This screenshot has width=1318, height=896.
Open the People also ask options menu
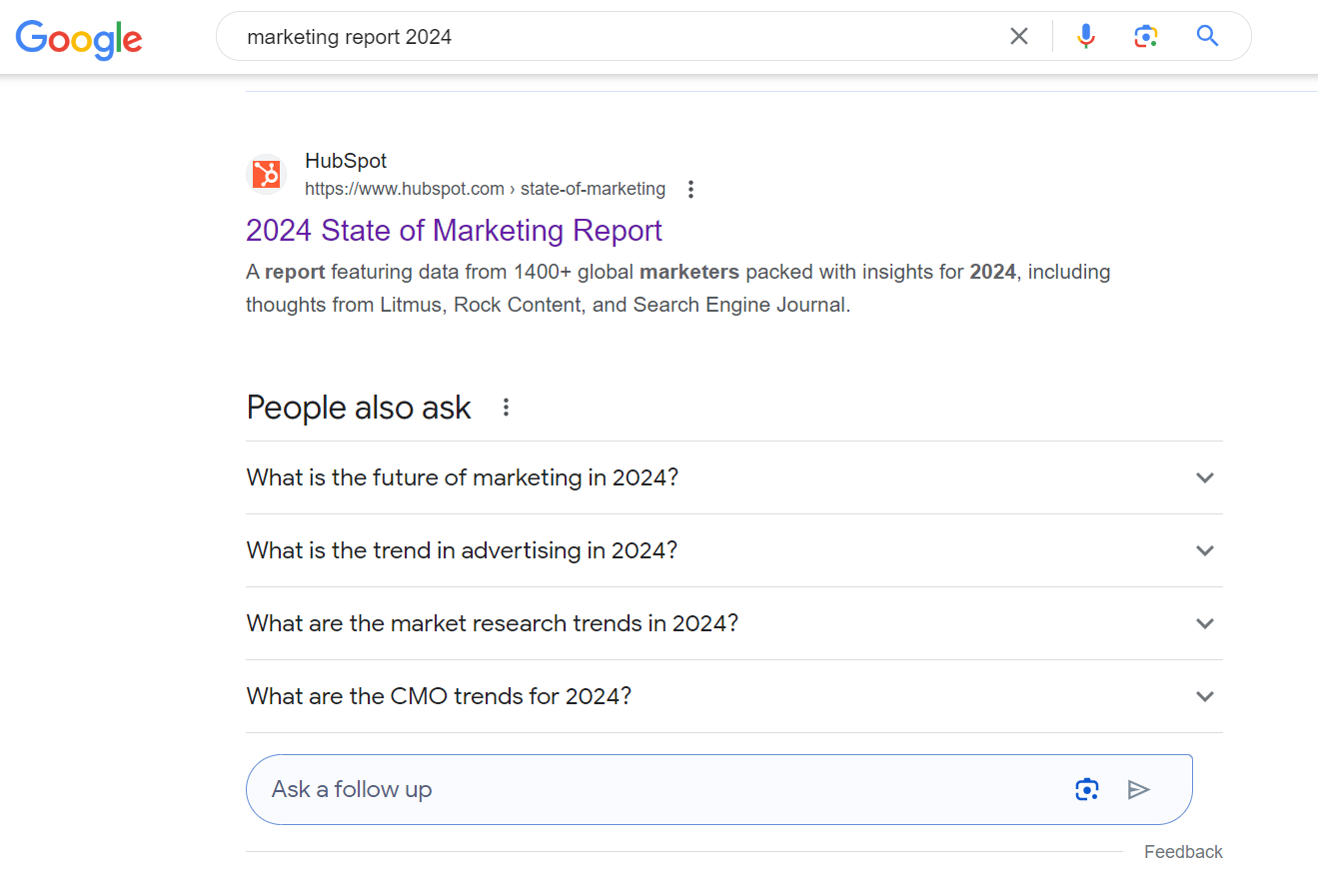pos(507,408)
